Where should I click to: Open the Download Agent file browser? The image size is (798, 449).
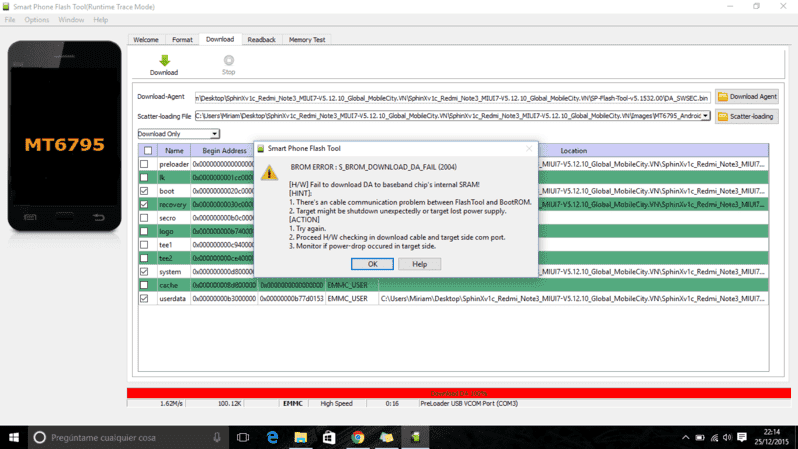pyautogui.click(x=747, y=97)
